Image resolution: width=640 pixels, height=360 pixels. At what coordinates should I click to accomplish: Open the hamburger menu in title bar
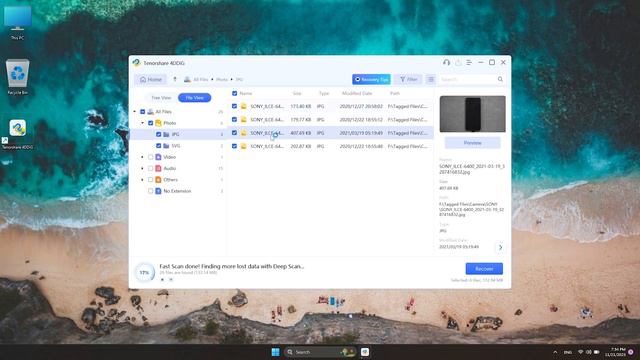[x=469, y=62]
